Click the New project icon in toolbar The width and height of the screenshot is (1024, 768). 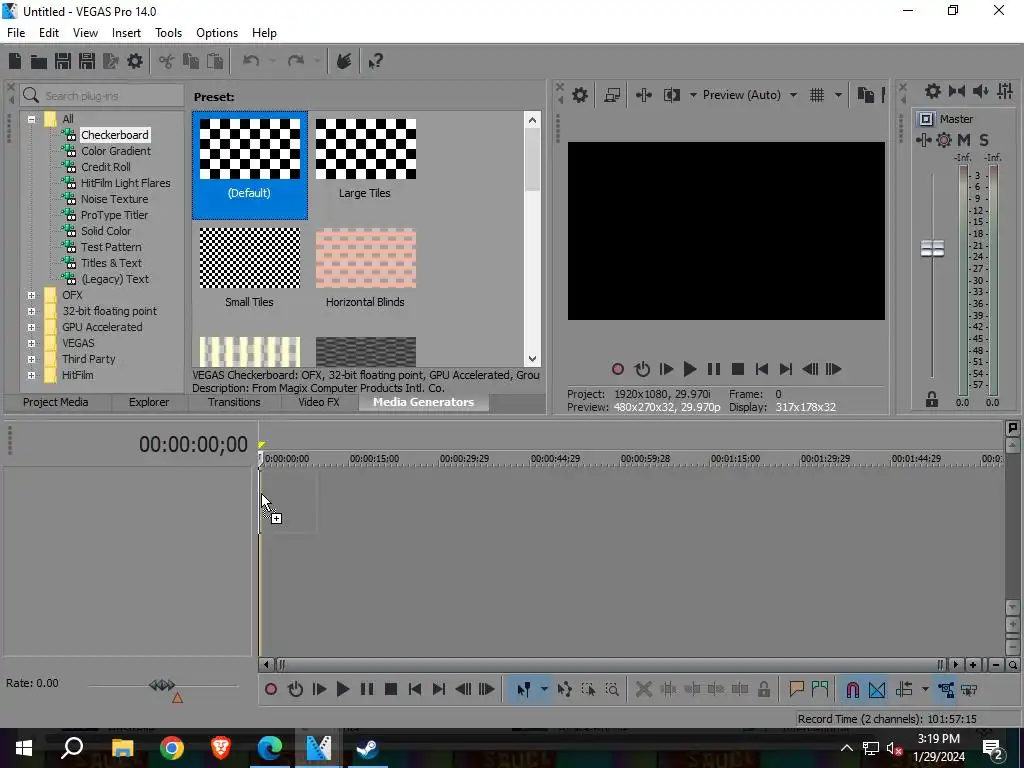[15, 61]
